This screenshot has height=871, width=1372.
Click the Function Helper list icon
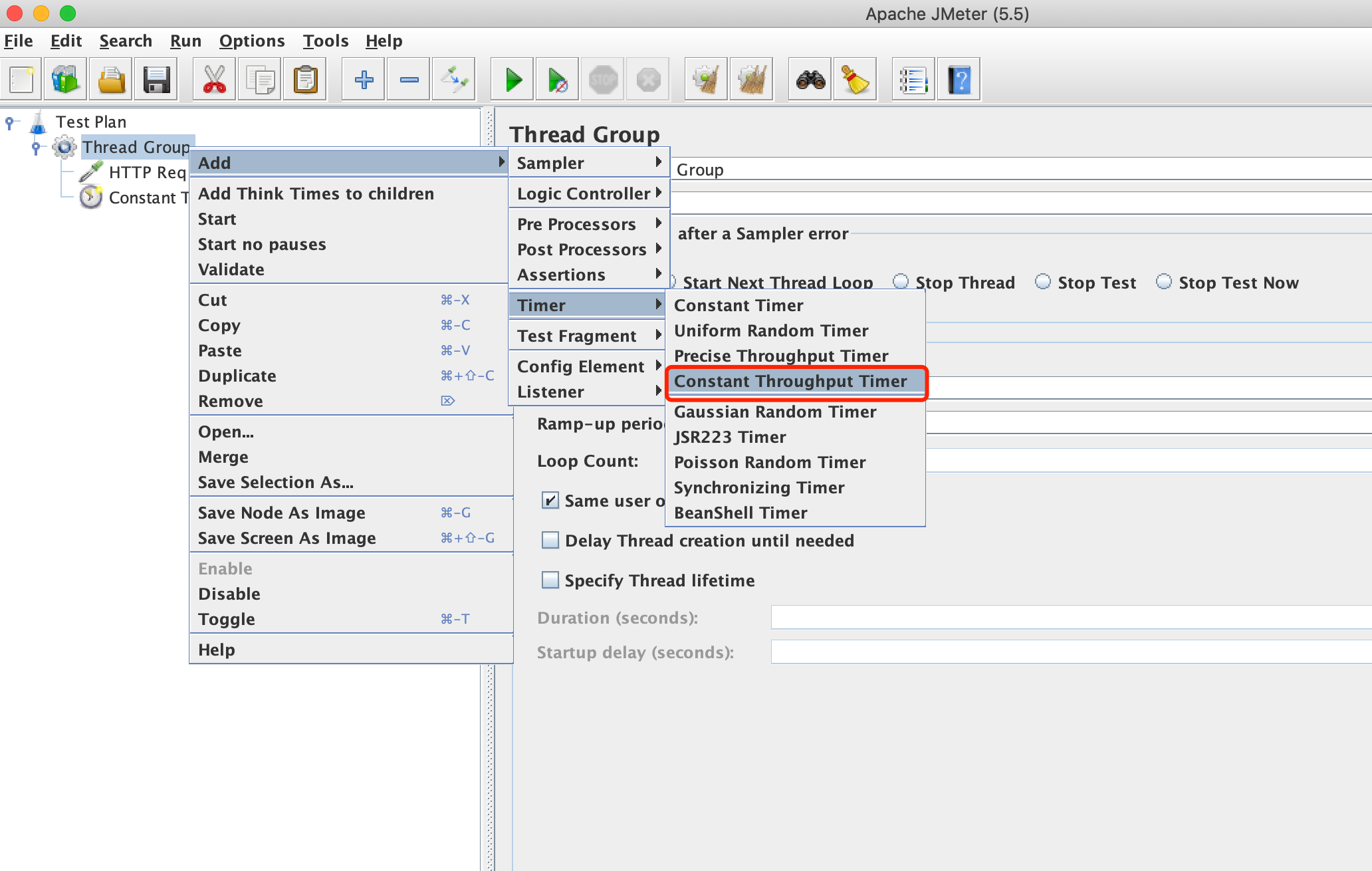913,80
